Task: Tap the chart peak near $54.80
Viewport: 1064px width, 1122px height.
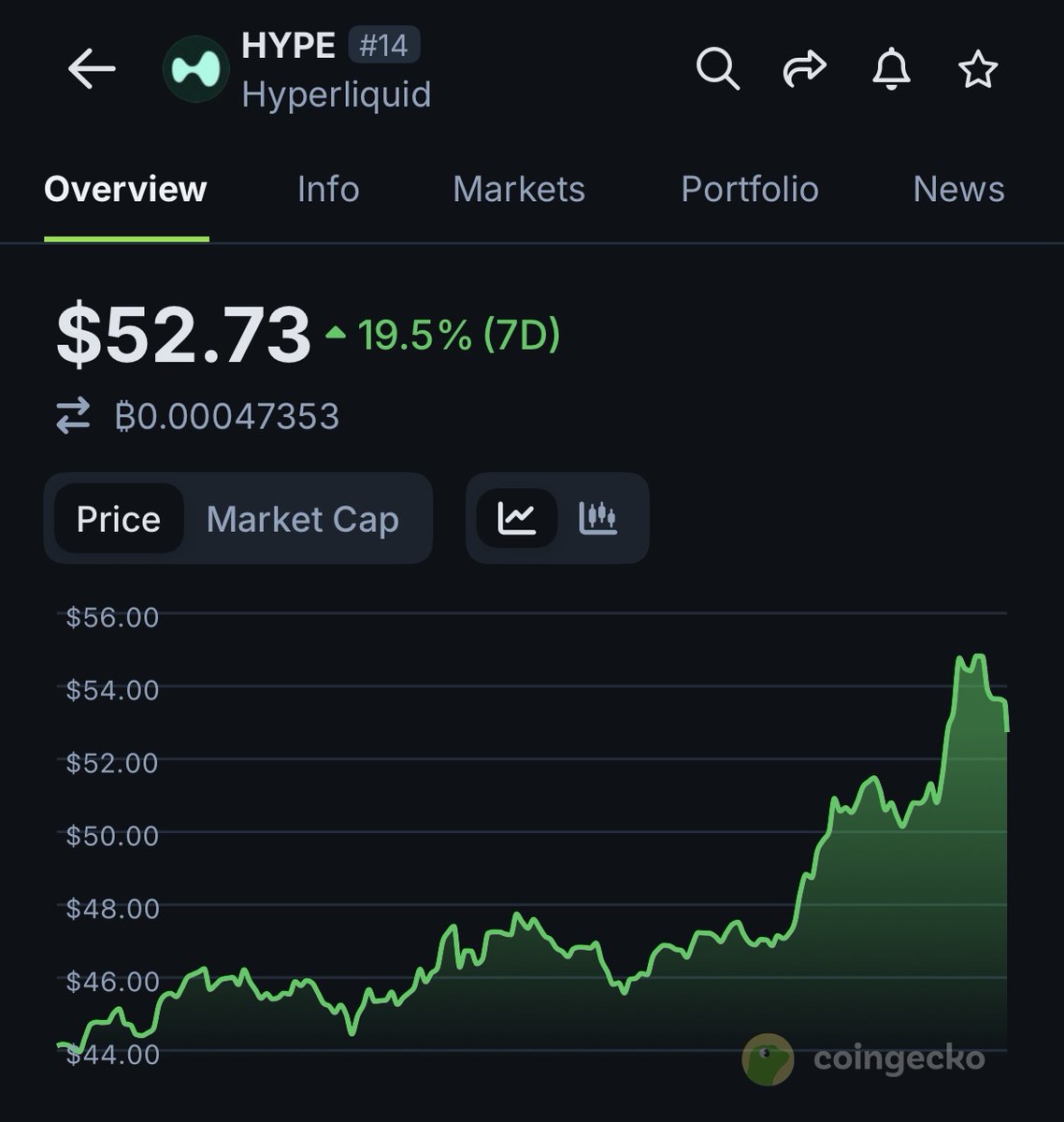Action: [978, 657]
